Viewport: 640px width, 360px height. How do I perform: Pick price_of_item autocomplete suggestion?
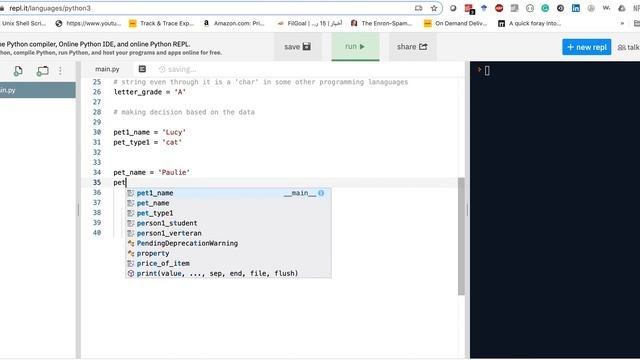coord(228,263)
